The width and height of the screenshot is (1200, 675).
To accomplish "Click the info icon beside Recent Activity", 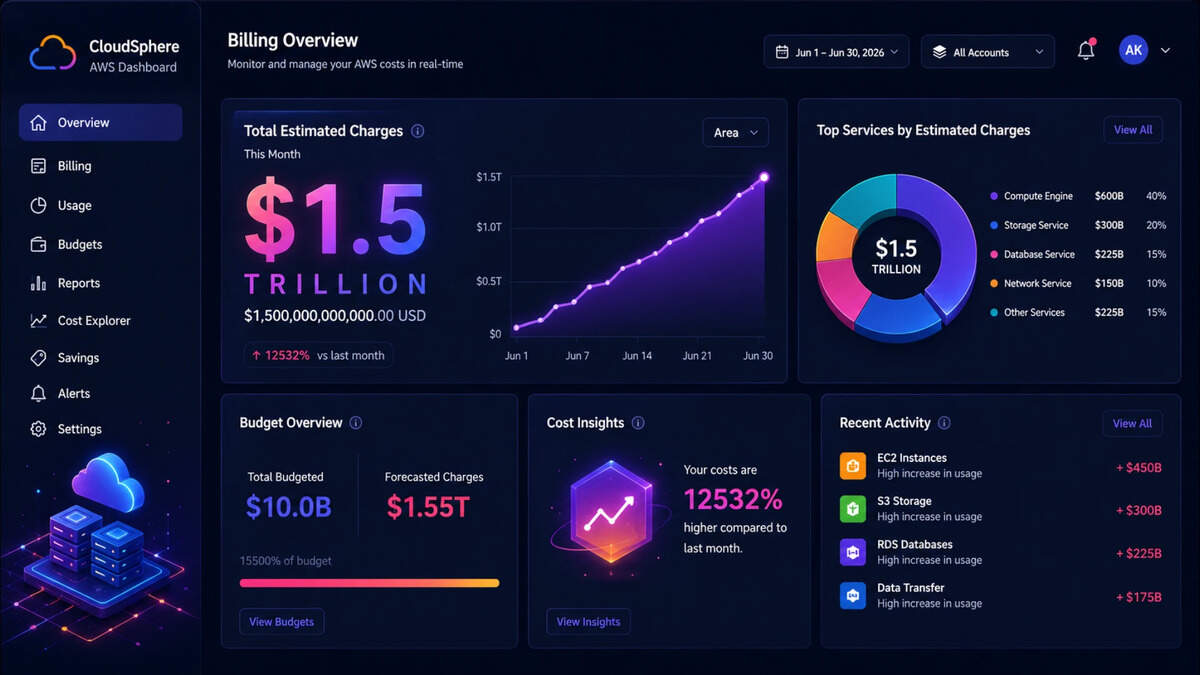I will click(944, 423).
